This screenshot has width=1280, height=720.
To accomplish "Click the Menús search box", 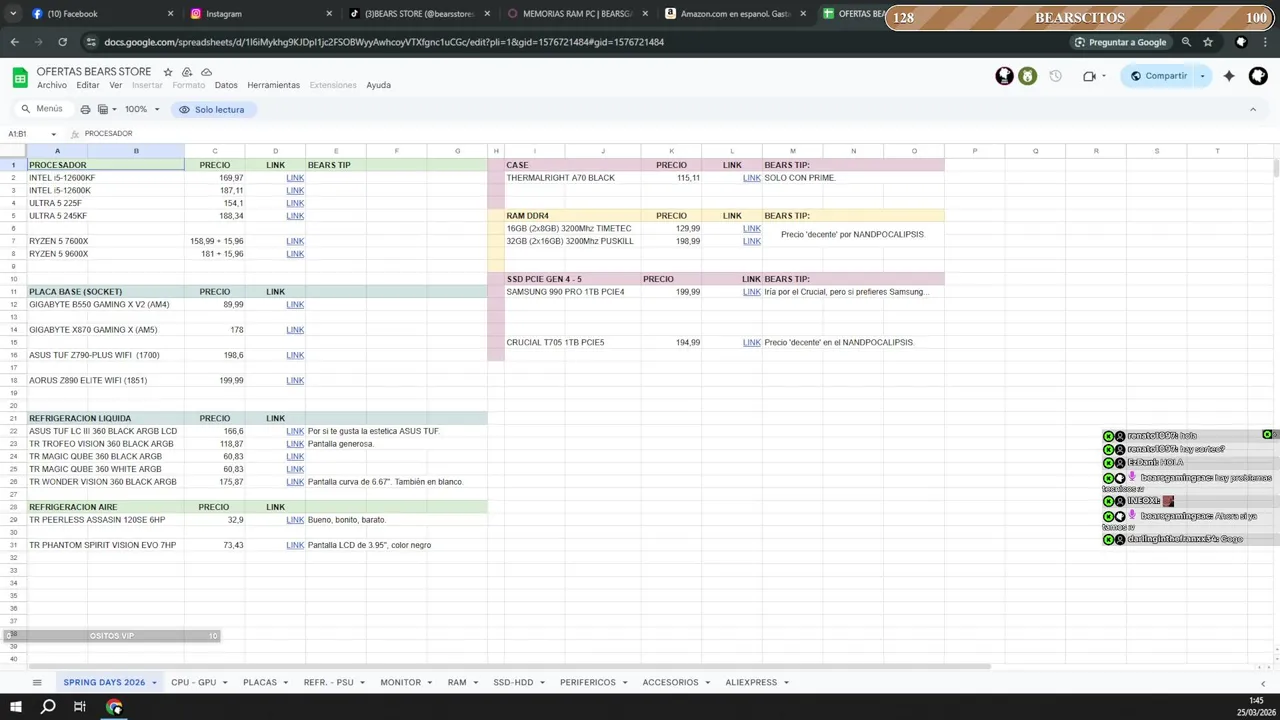I will pyautogui.click(x=43, y=109).
